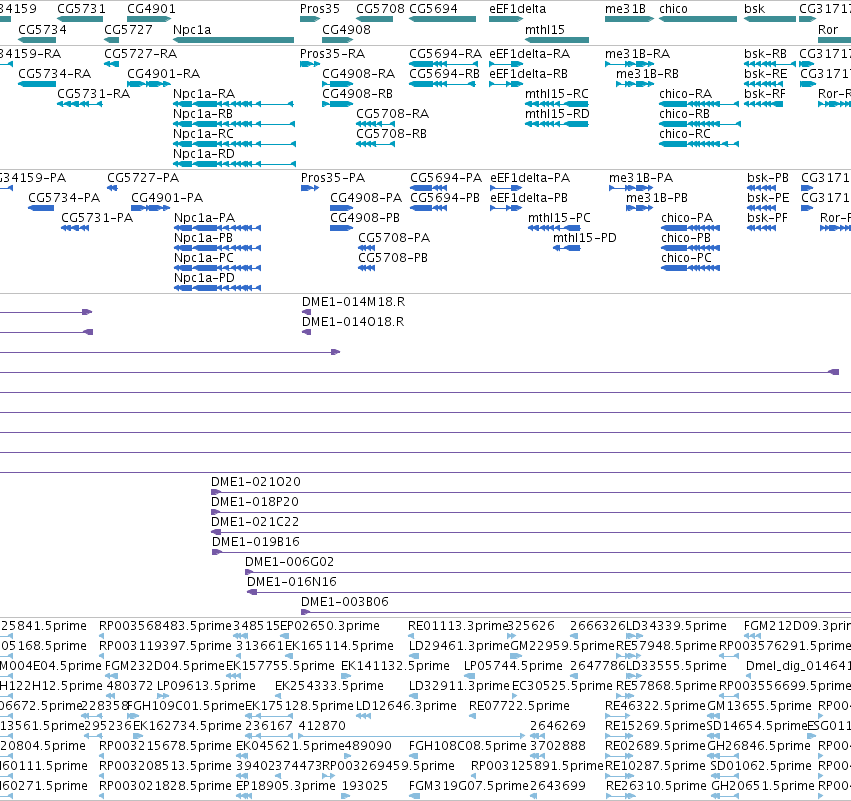Select the Pros35-PA protein label
This screenshot has width=851, height=801.
pos(333,178)
